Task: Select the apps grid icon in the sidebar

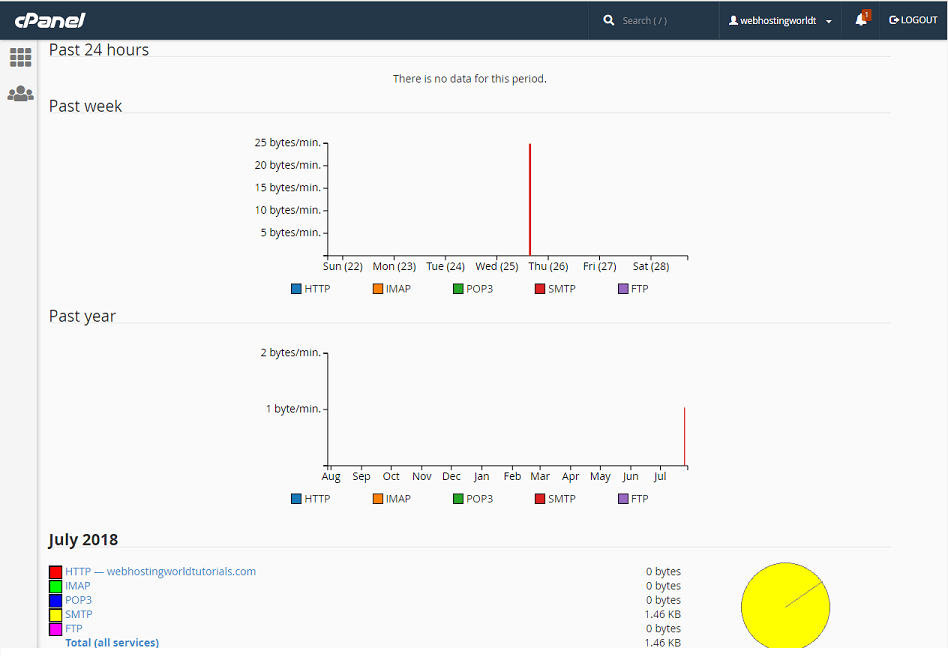Action: 20,57
